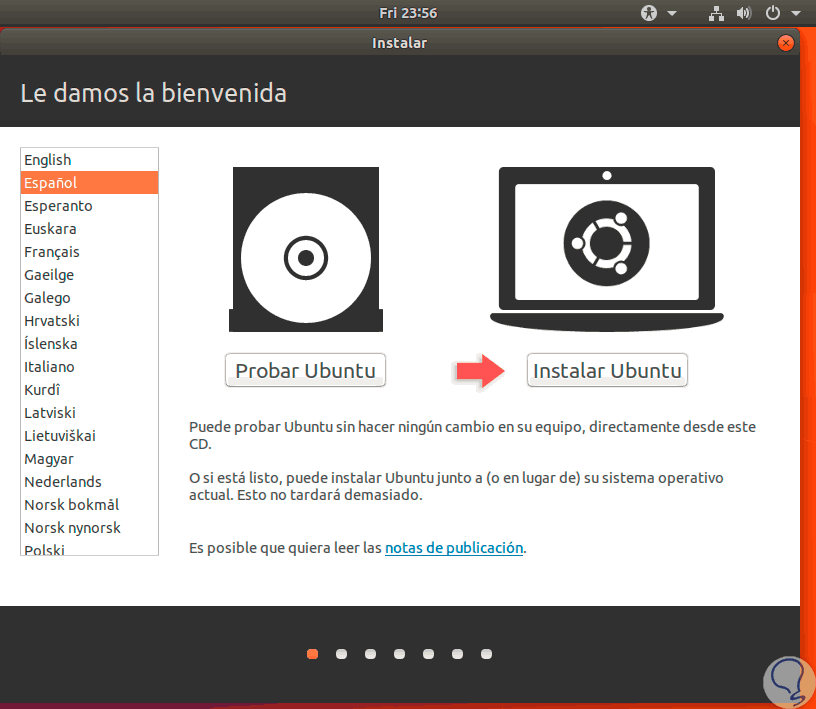Select Euskara in the language list
This screenshot has width=816, height=709.
click(90, 229)
